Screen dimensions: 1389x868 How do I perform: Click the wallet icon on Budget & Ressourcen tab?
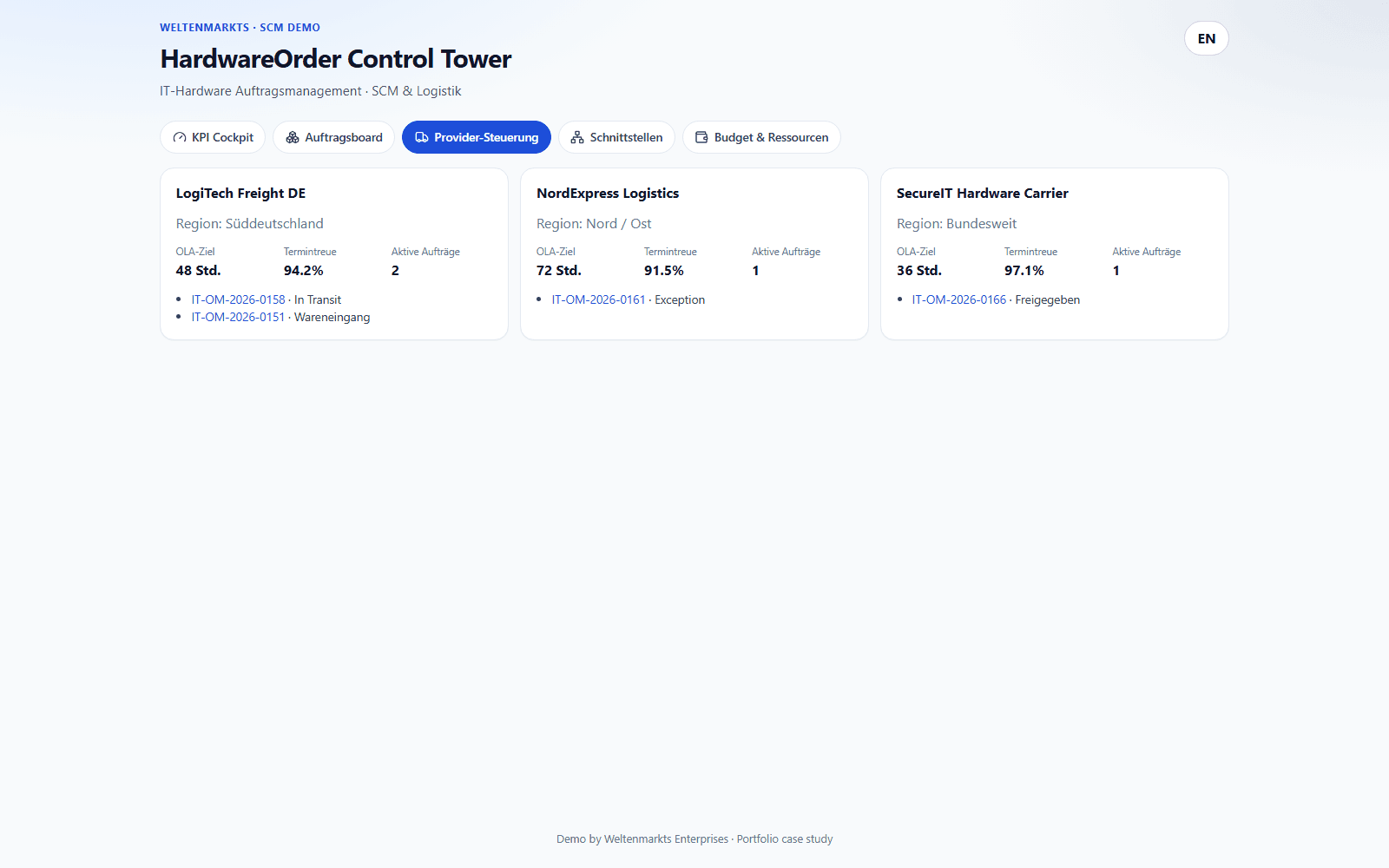tap(701, 137)
